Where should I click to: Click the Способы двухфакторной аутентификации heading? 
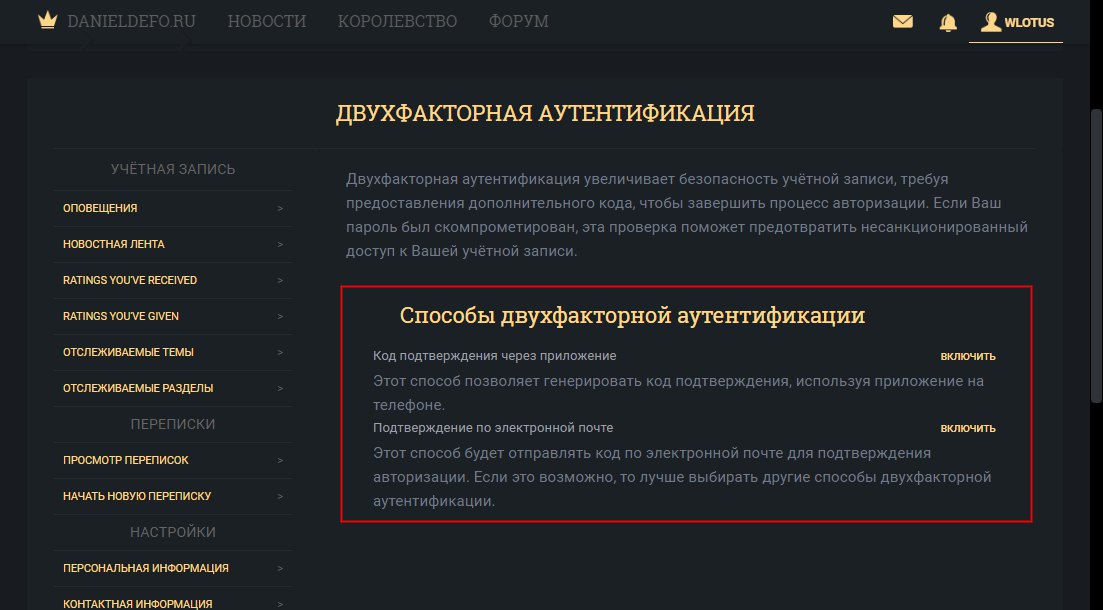[632, 315]
